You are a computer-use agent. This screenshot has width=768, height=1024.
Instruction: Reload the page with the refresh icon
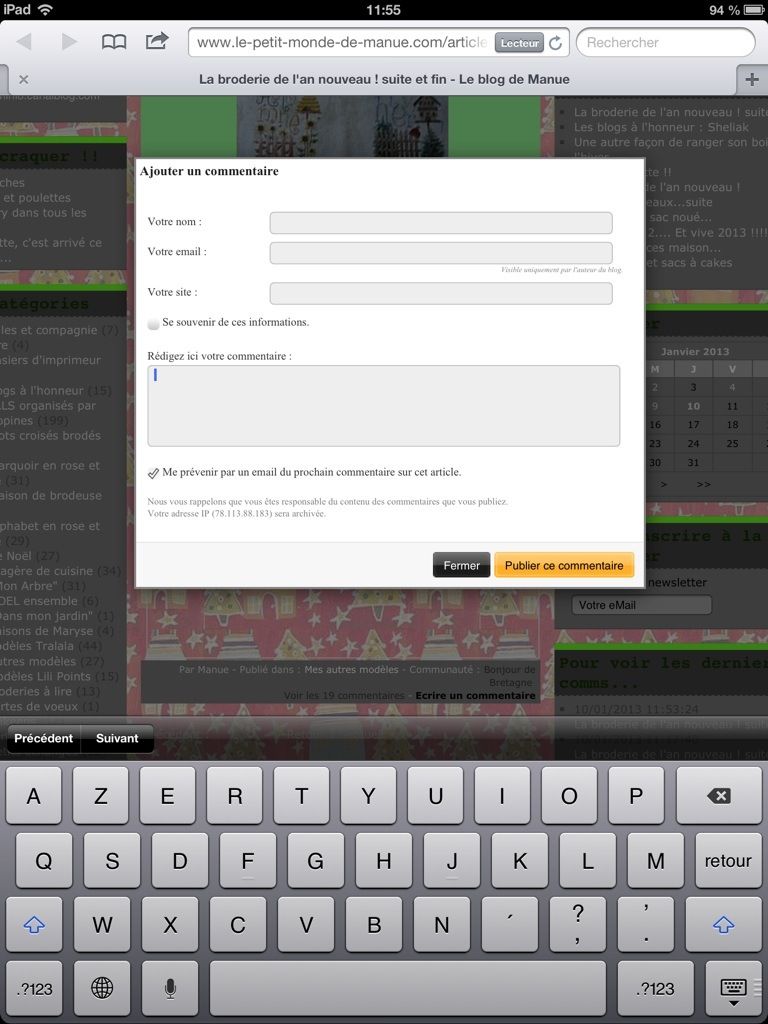(x=556, y=43)
